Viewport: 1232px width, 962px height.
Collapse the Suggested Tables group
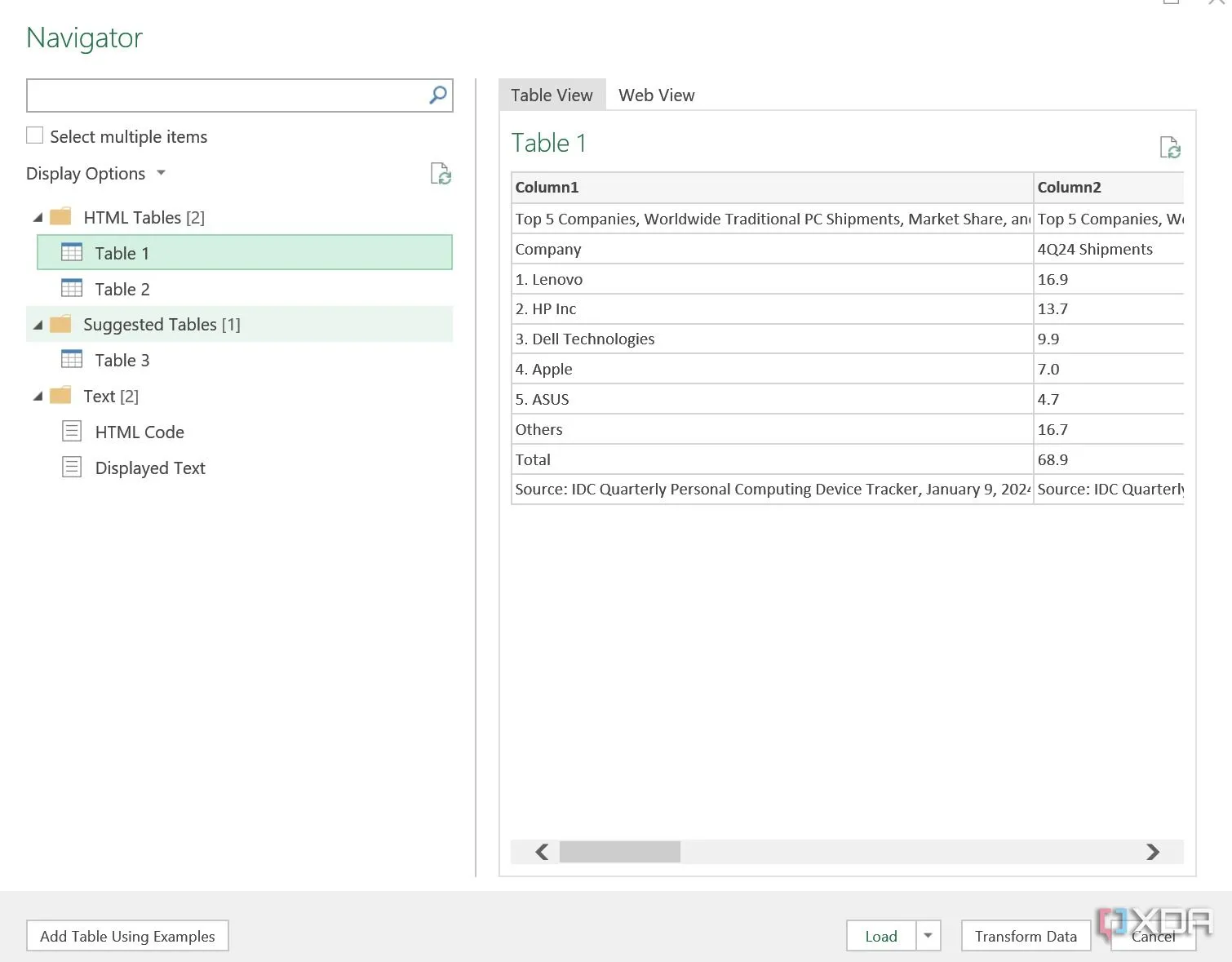(38, 325)
